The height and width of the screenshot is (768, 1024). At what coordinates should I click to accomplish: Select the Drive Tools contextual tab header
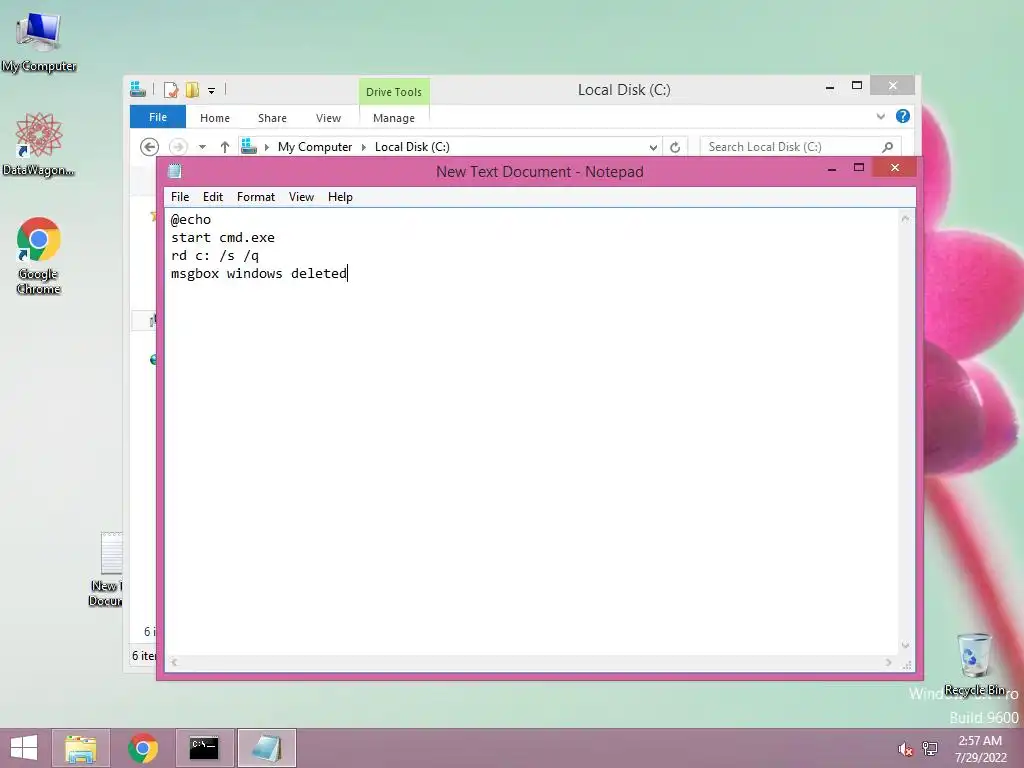pos(394,92)
